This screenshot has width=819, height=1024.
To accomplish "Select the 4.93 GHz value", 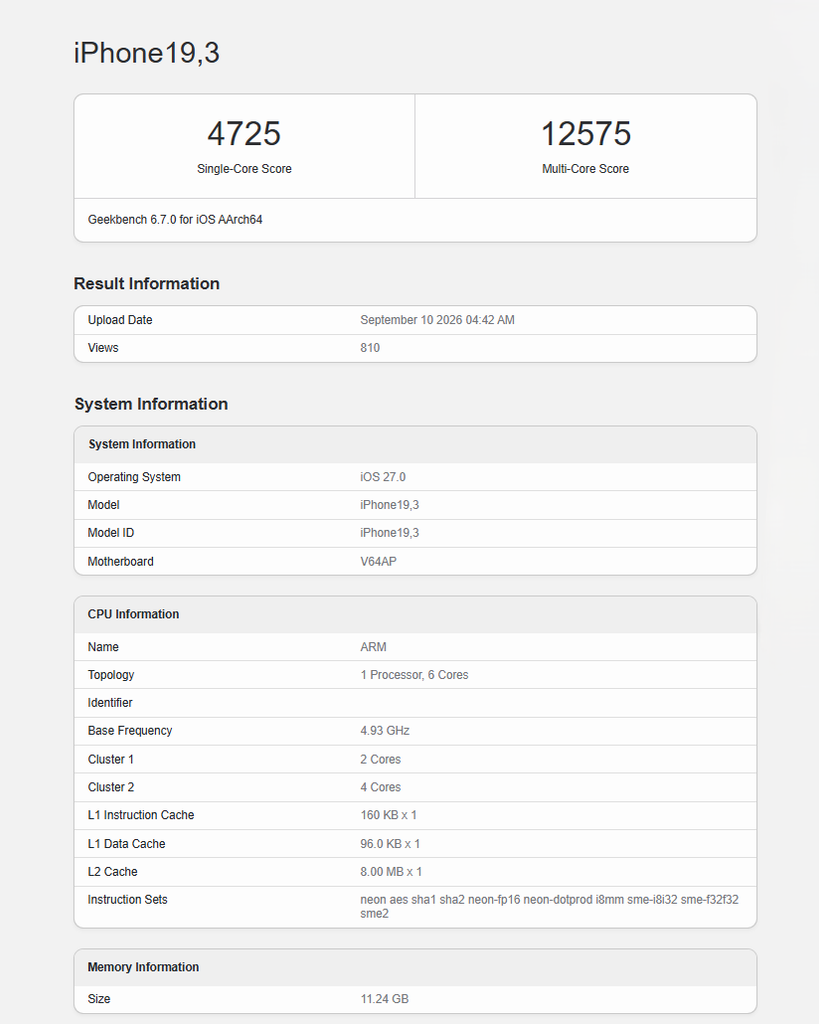I will [x=385, y=731].
